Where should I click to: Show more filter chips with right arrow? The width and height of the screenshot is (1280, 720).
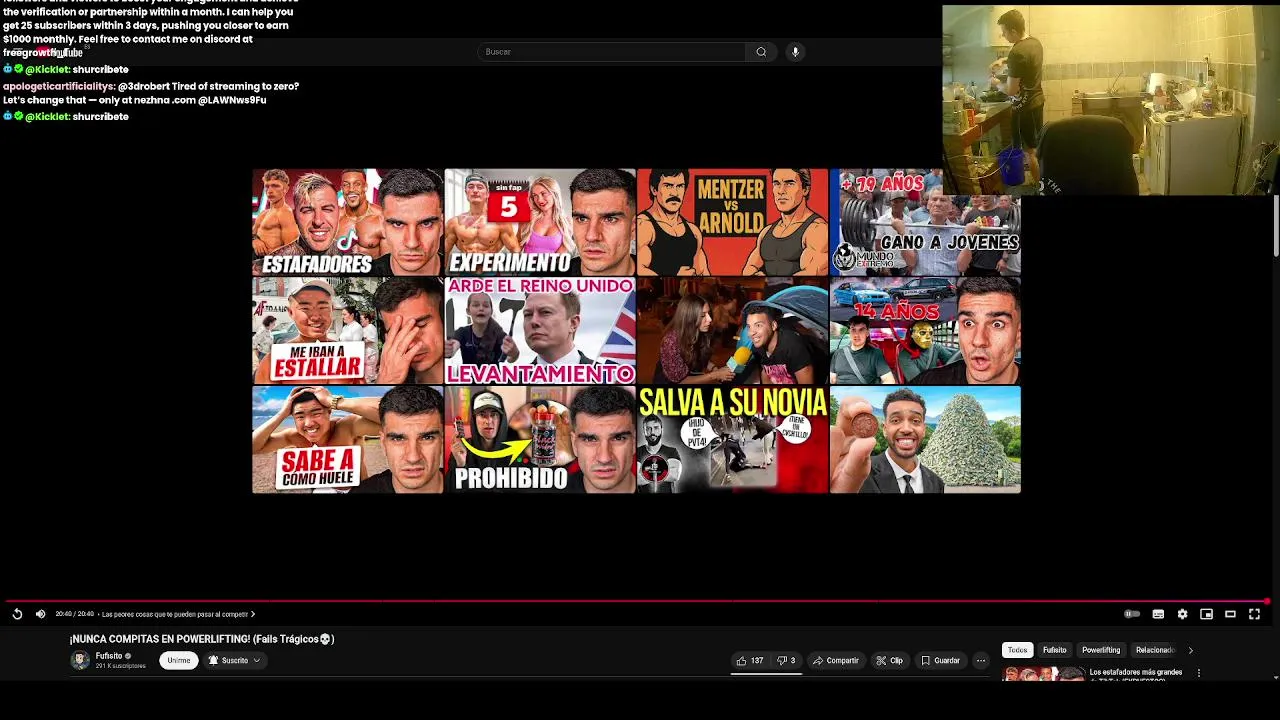[x=1190, y=650]
